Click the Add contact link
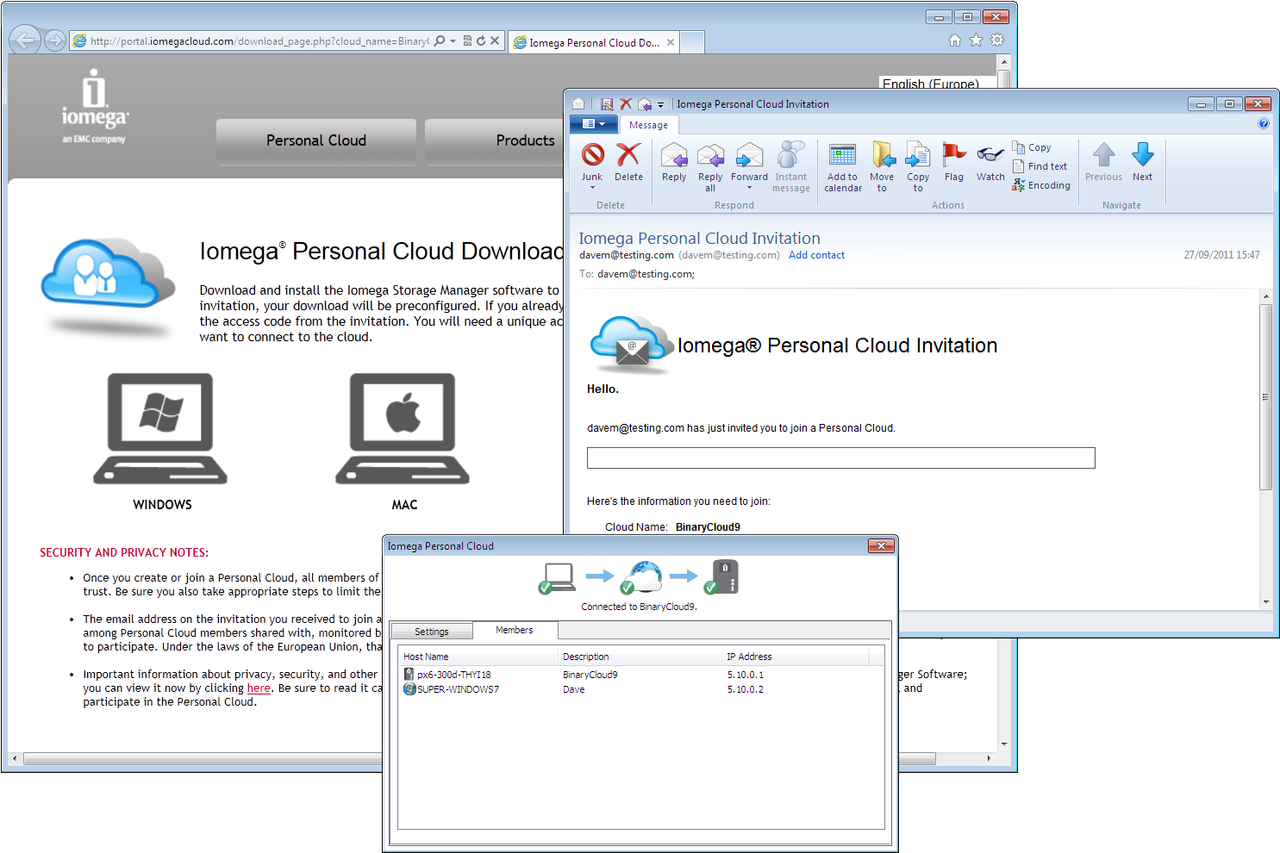 [817, 255]
